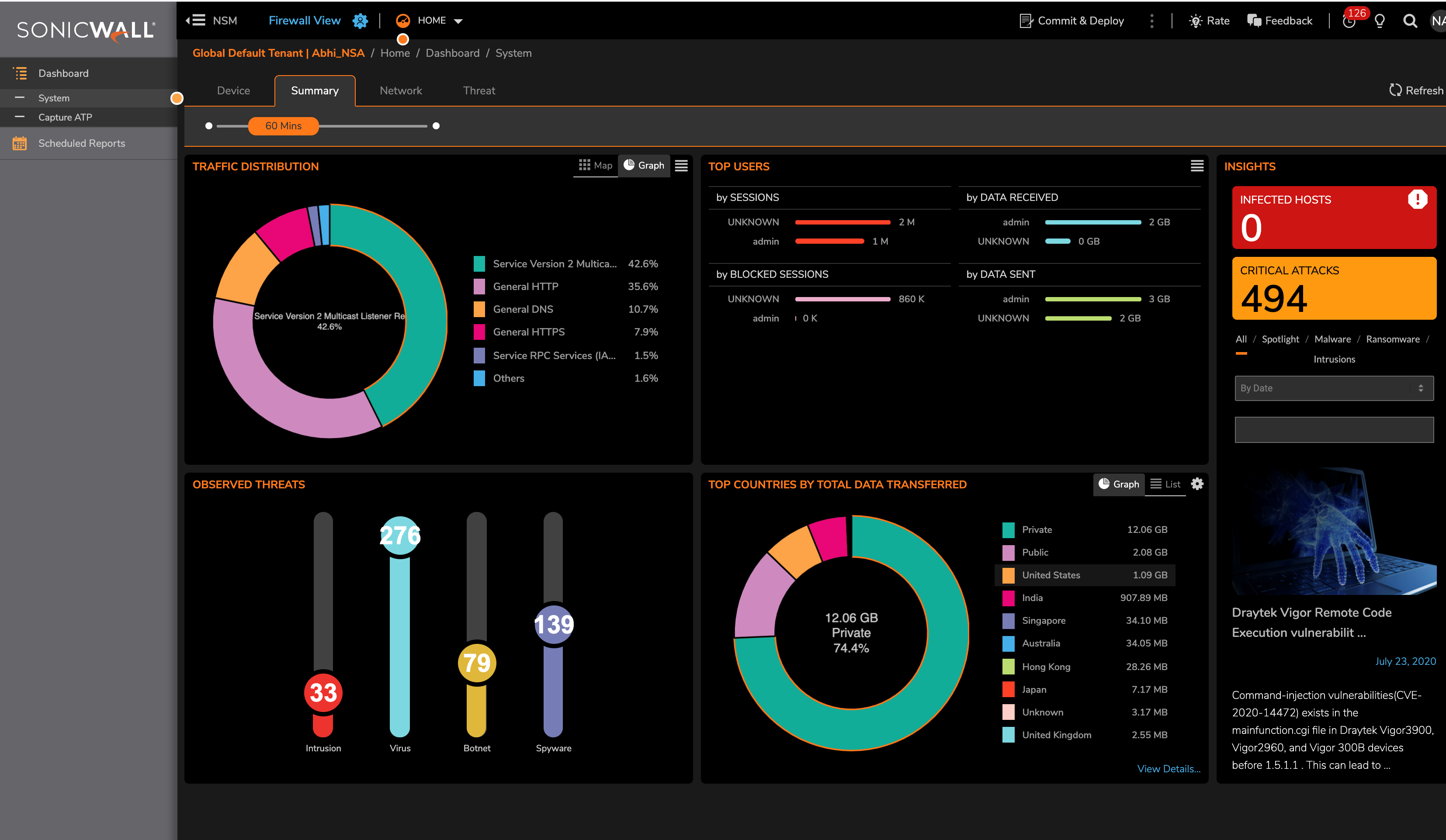1446x840 pixels.
Task: Click View Details link
Action: (x=1169, y=769)
